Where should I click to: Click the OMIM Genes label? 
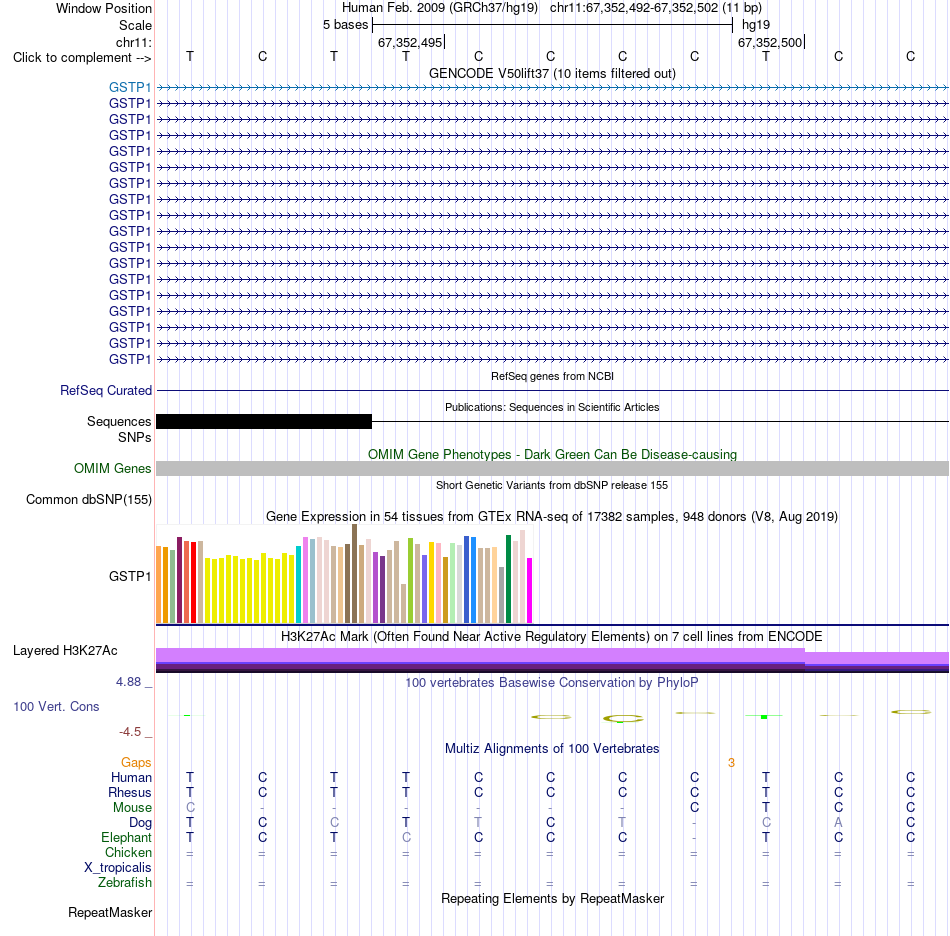pyautogui.click(x=112, y=468)
